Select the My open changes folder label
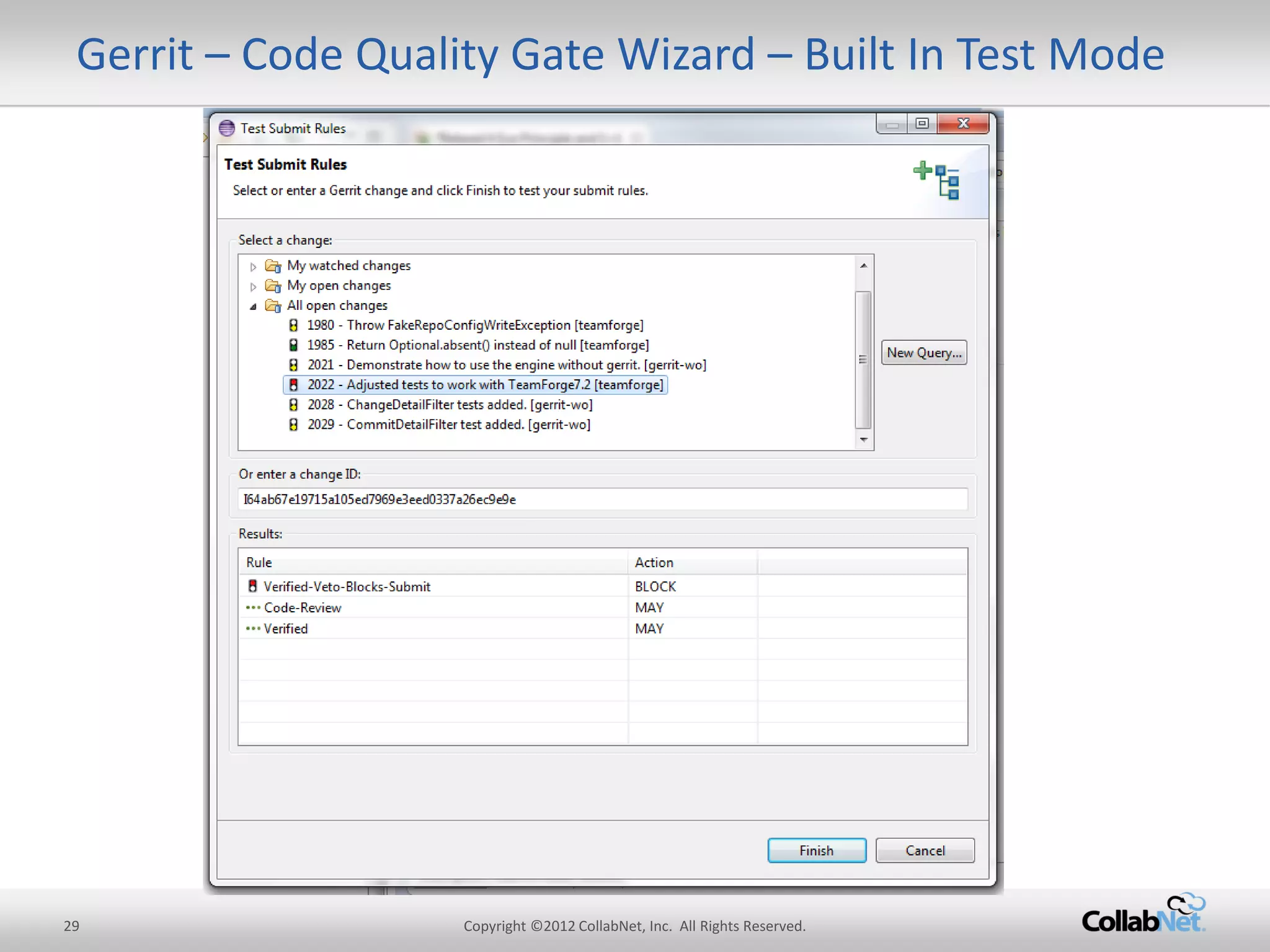Screen dimensions: 1270x952 pyautogui.click(x=339, y=286)
